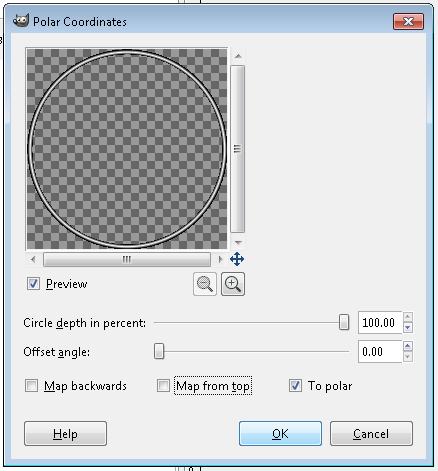438x471 pixels.
Task: Enable the Map from top checkbox
Action: [x=163, y=386]
